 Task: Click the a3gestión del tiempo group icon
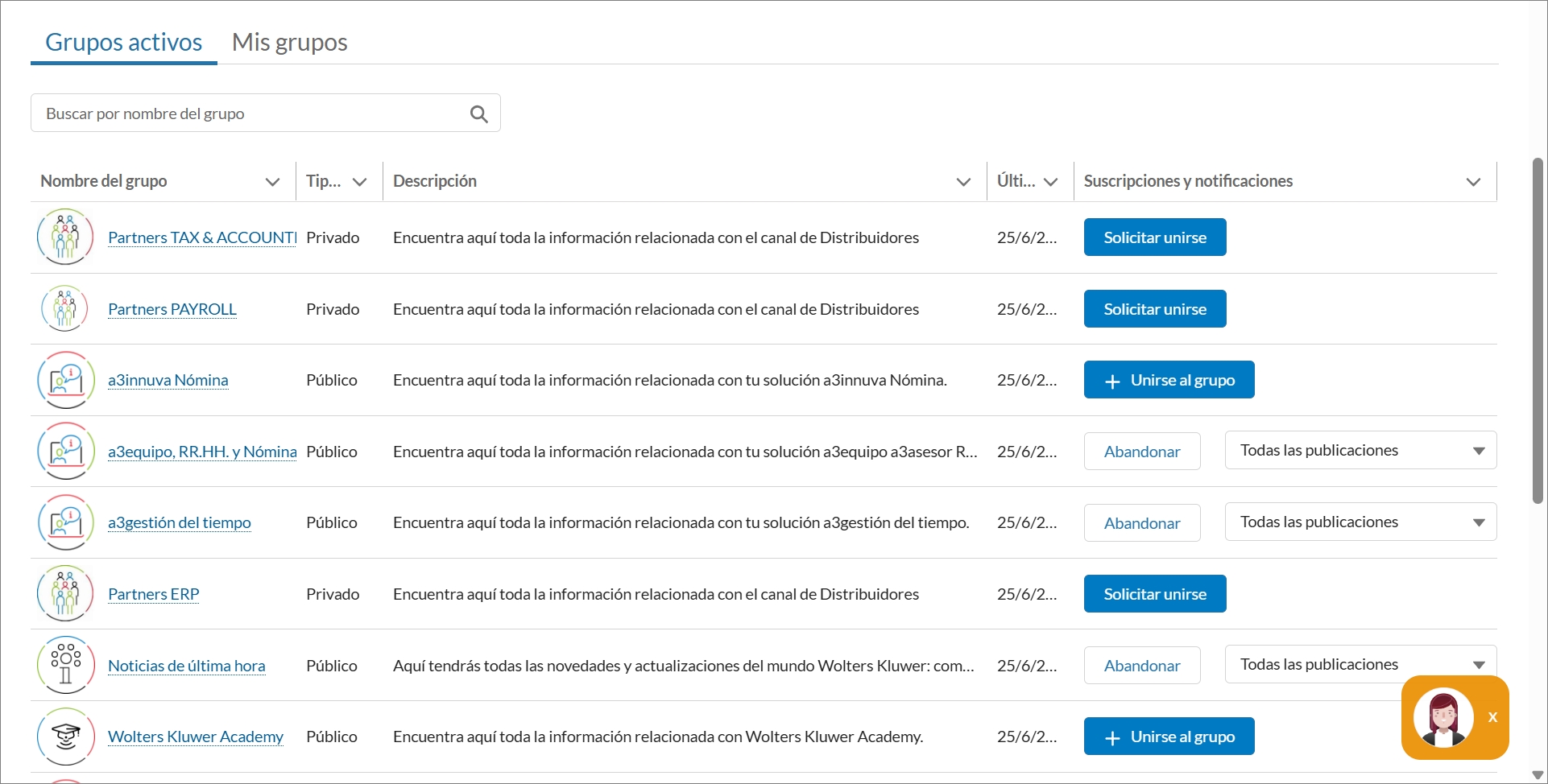(x=65, y=522)
